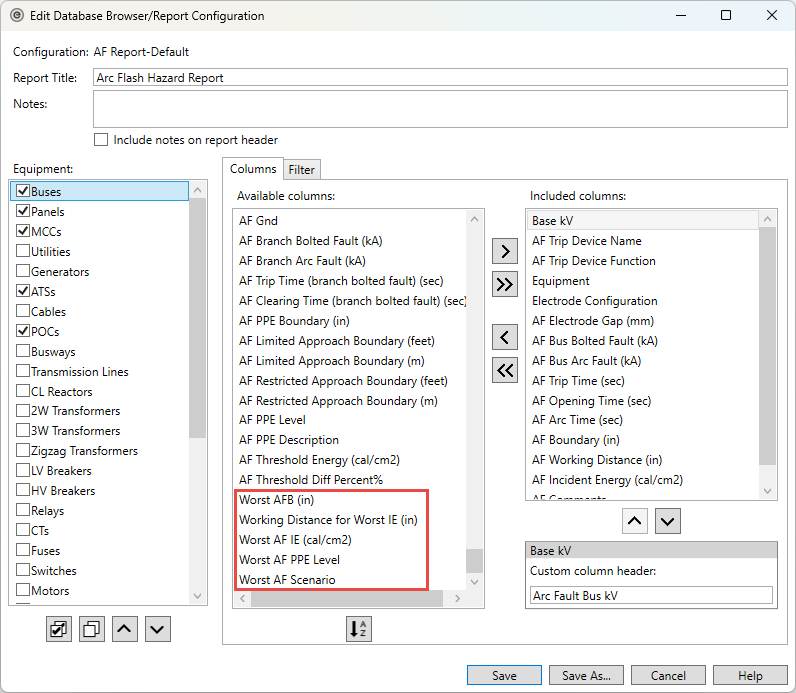Select 'Electrode Configuration' included column
This screenshot has height=693, width=796.
[x=594, y=301]
